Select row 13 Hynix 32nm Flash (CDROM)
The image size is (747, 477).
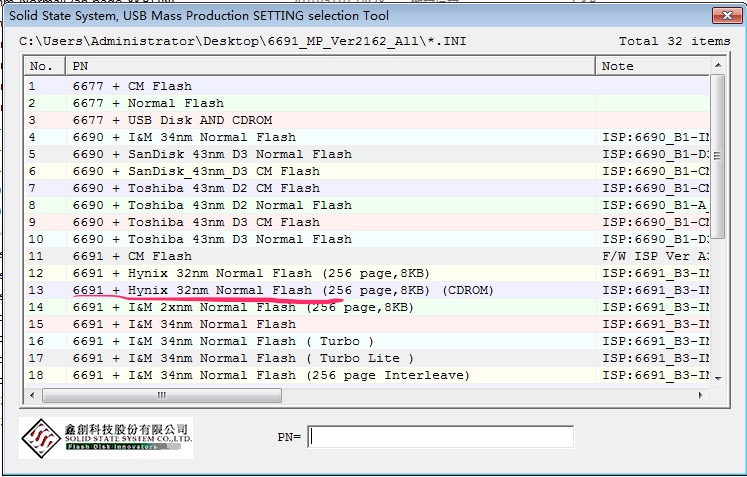click(367, 290)
